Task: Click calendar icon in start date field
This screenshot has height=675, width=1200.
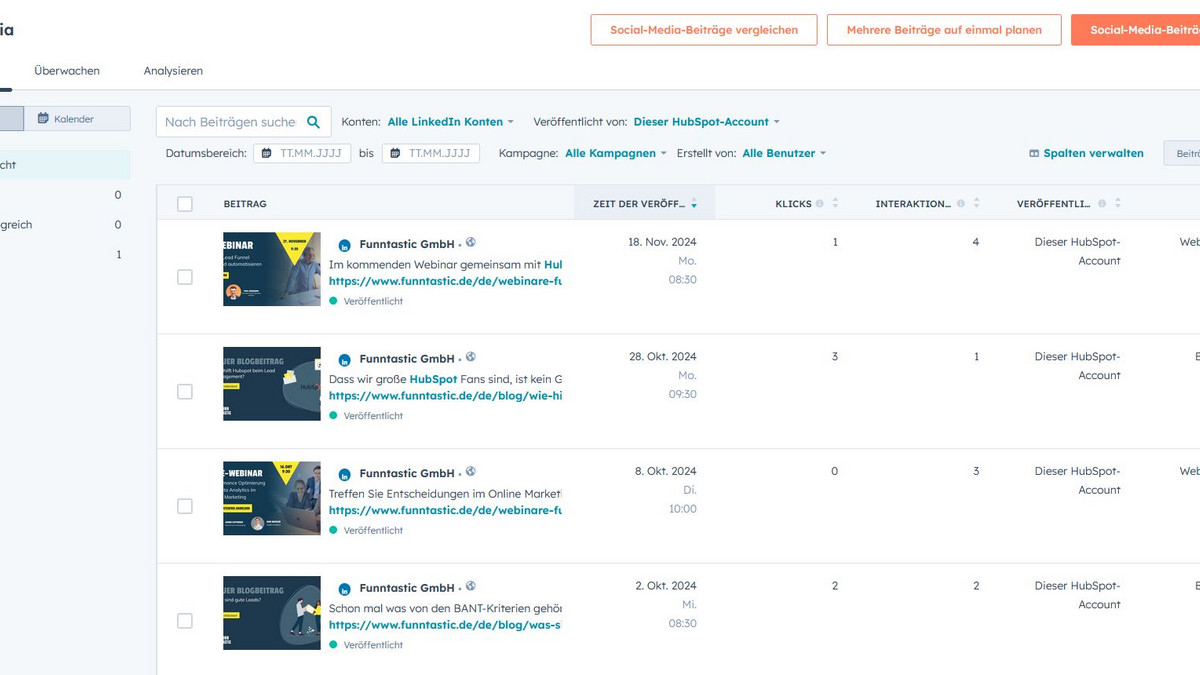Action: coord(267,154)
